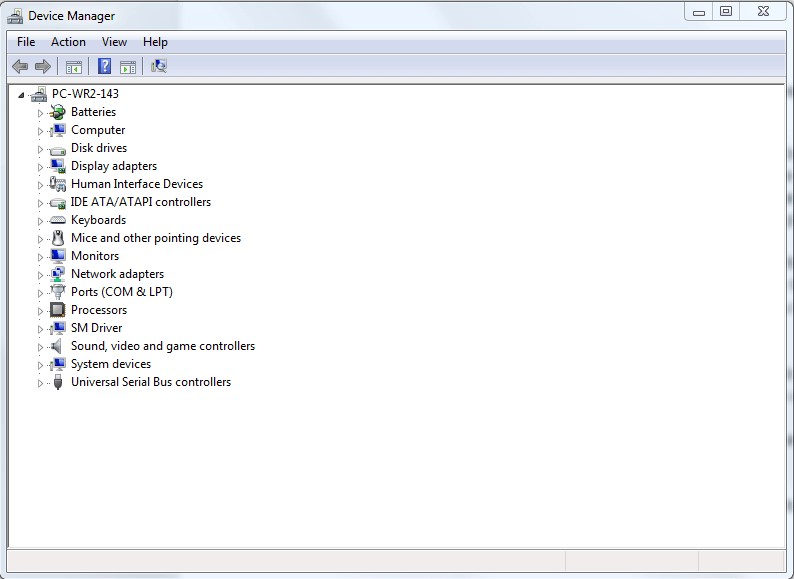
Task: Click the Batteries category icon
Action: 58,112
